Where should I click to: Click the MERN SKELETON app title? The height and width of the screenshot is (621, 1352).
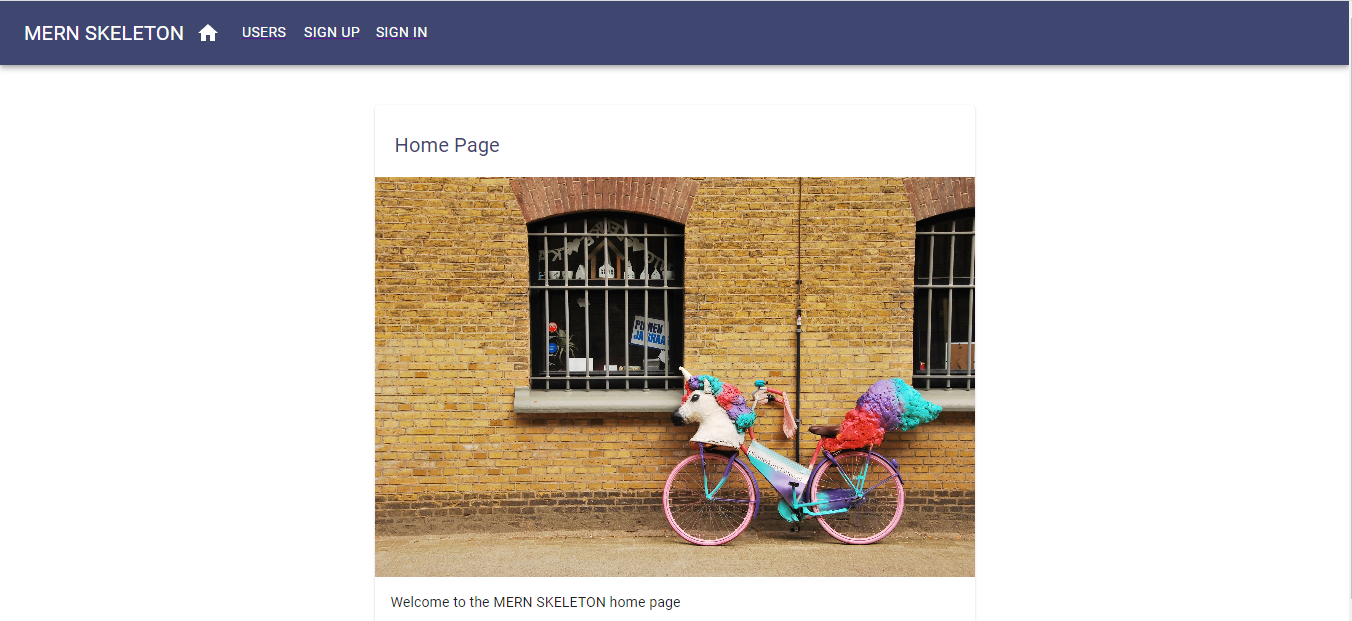tap(104, 33)
